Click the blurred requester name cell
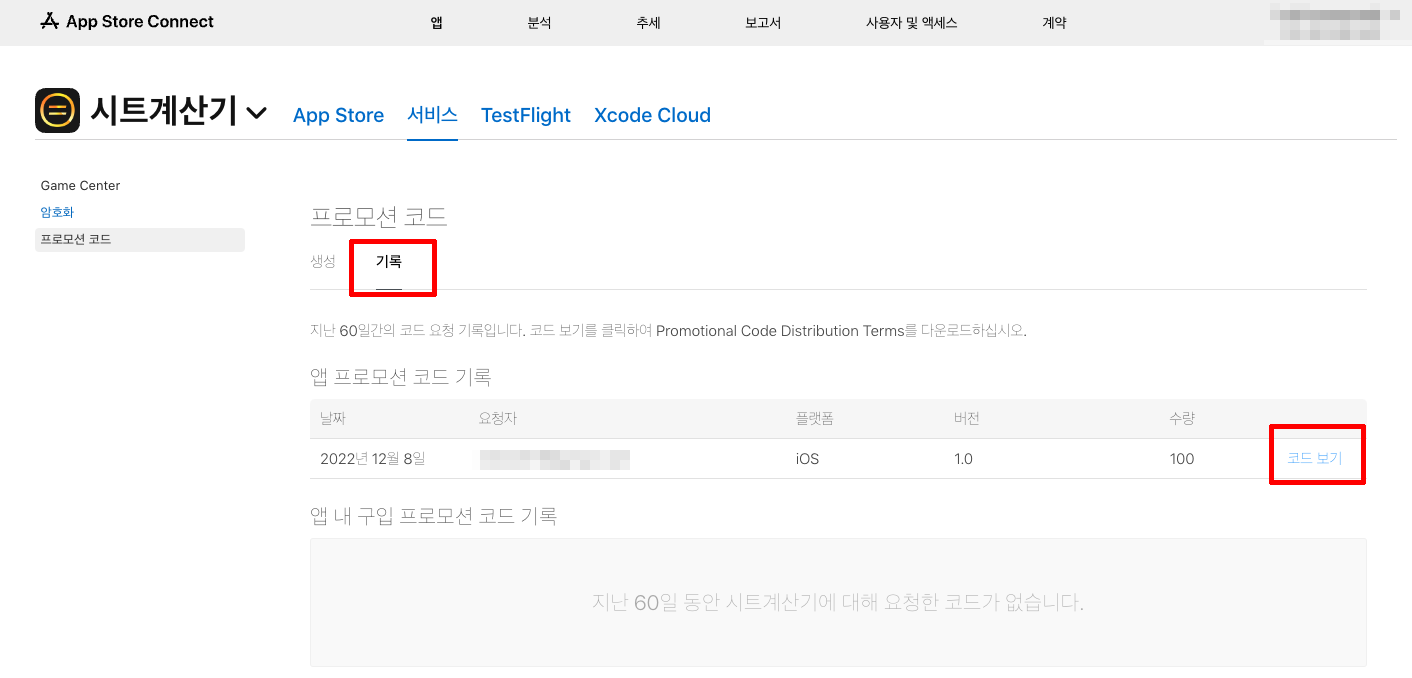Image resolution: width=1412 pixels, height=678 pixels. pyautogui.click(x=554, y=459)
